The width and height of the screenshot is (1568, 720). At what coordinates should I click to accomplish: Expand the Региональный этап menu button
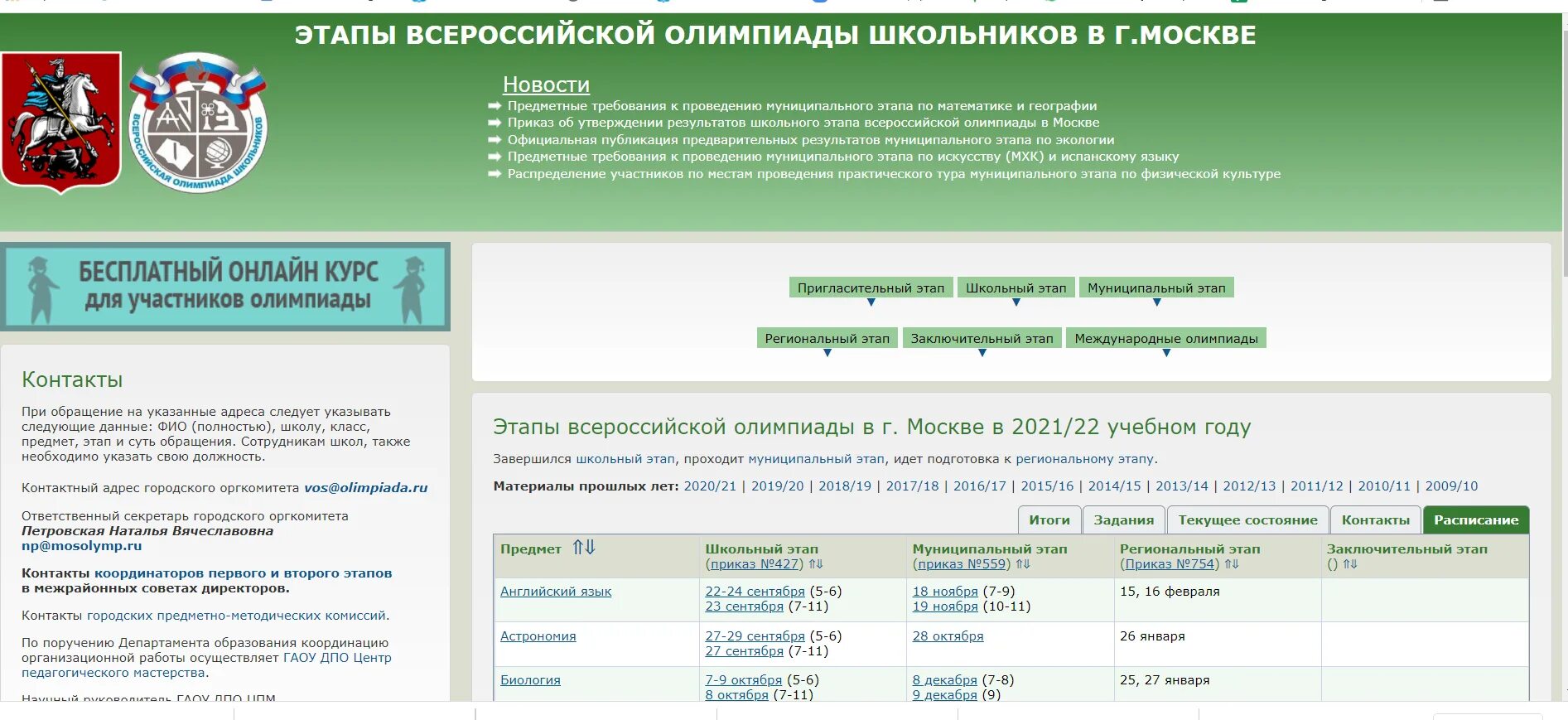tap(827, 339)
